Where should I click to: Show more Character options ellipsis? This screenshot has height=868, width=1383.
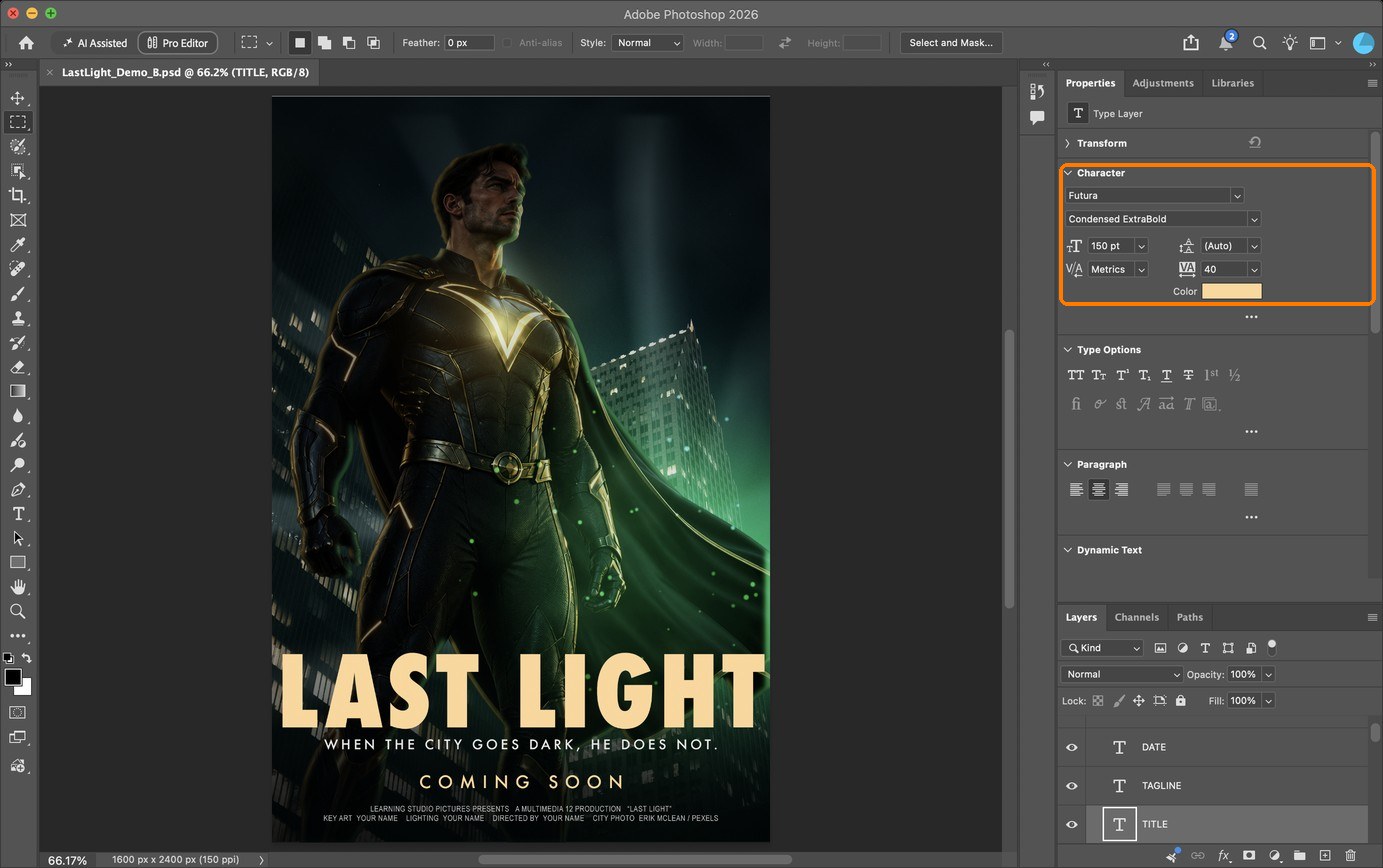(1251, 317)
